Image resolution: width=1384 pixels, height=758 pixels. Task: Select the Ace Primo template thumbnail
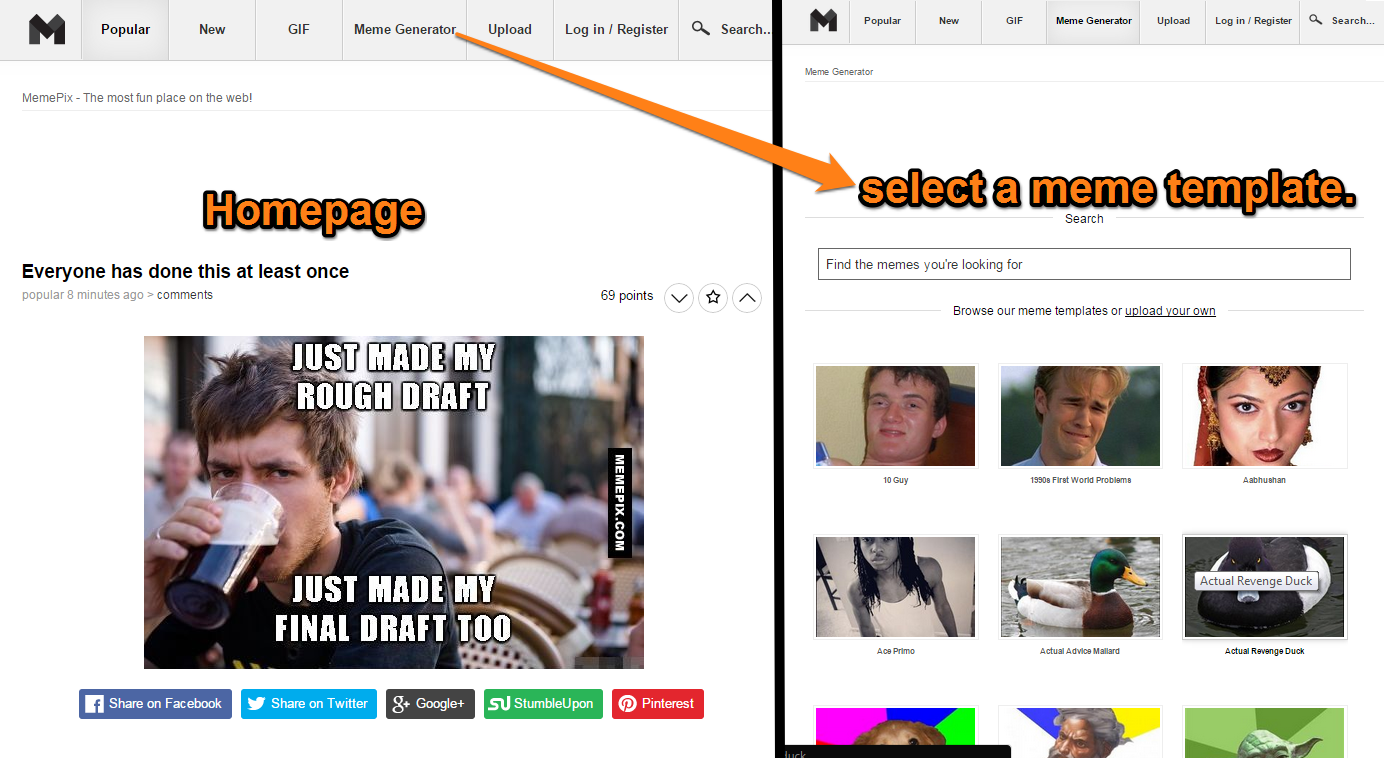click(895, 587)
